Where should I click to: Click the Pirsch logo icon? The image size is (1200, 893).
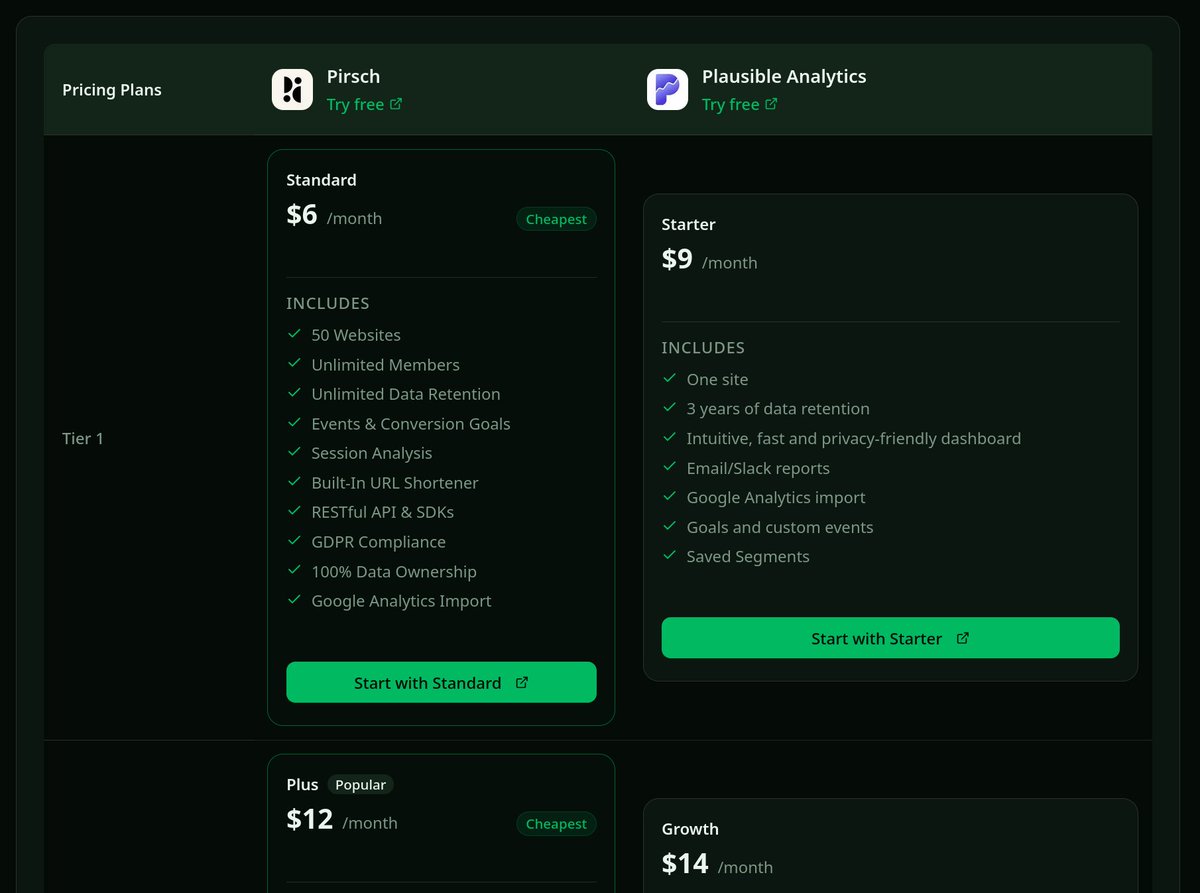(292, 89)
